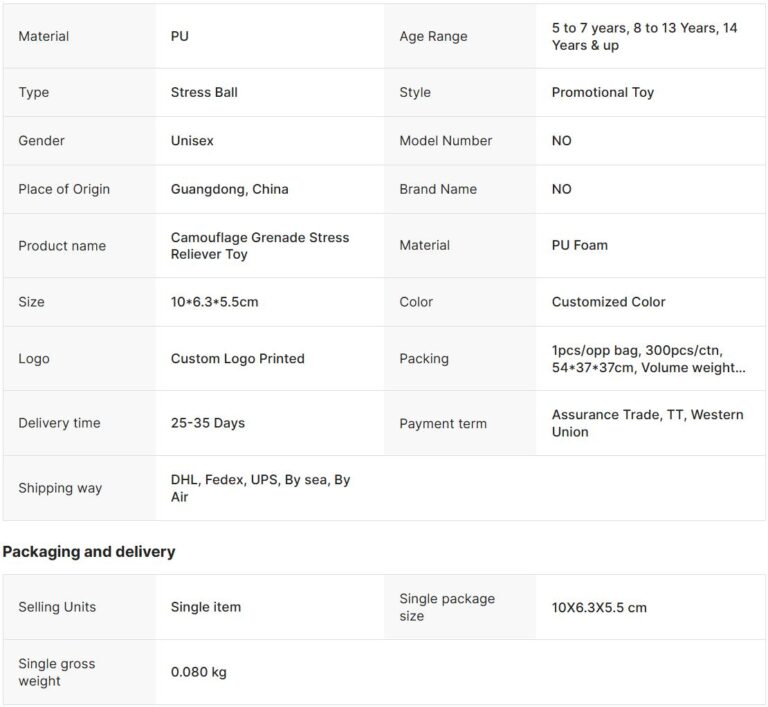
Task: Click the "Payment term" label cell
Action: point(443,424)
